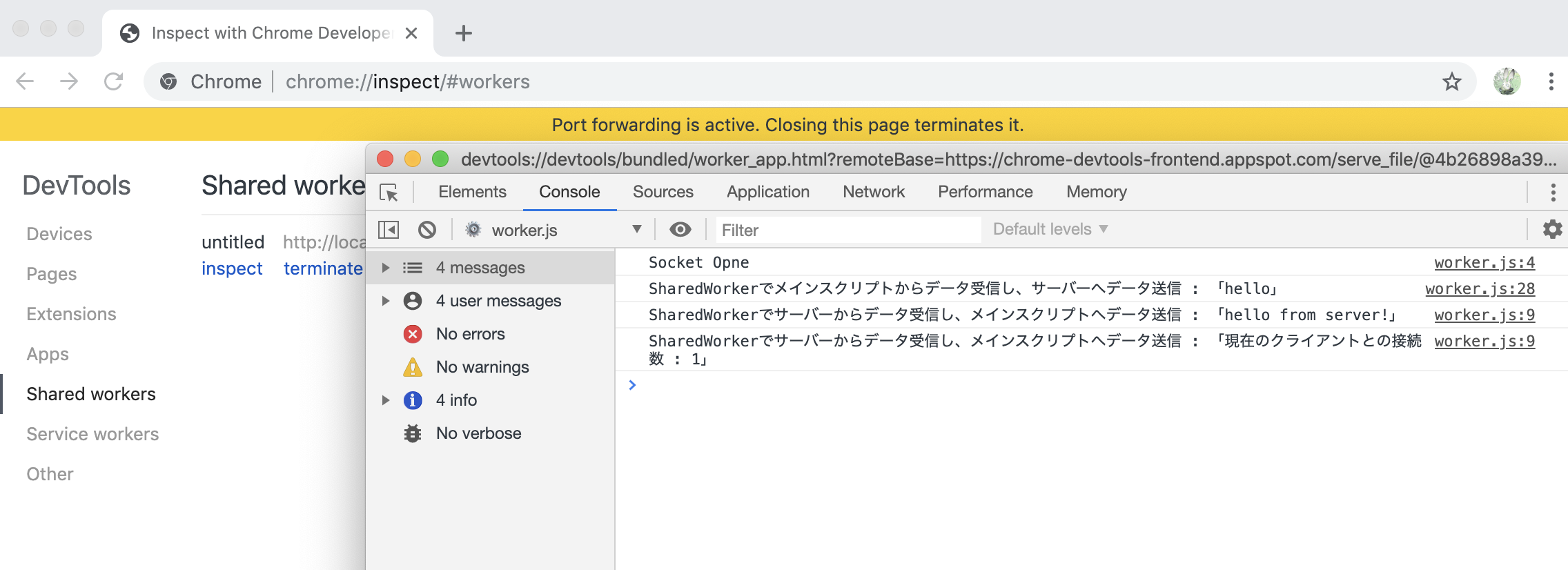Open worker.js:28 source link

(1480, 289)
